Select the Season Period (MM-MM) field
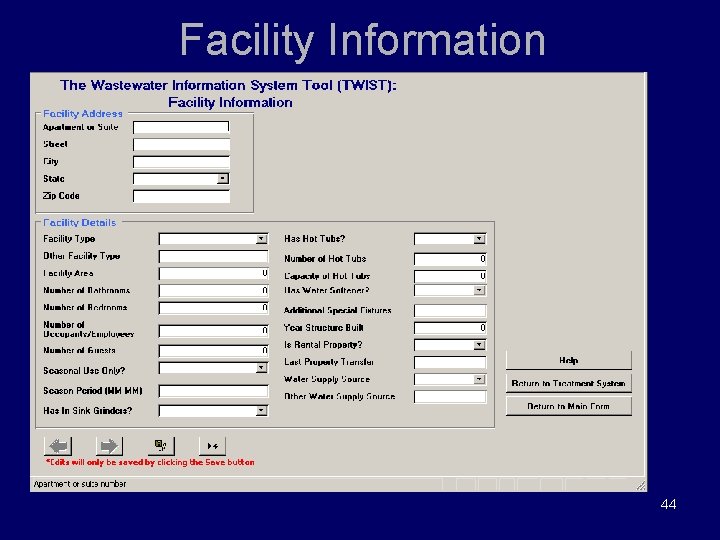The width and height of the screenshot is (720, 540). [x=214, y=391]
